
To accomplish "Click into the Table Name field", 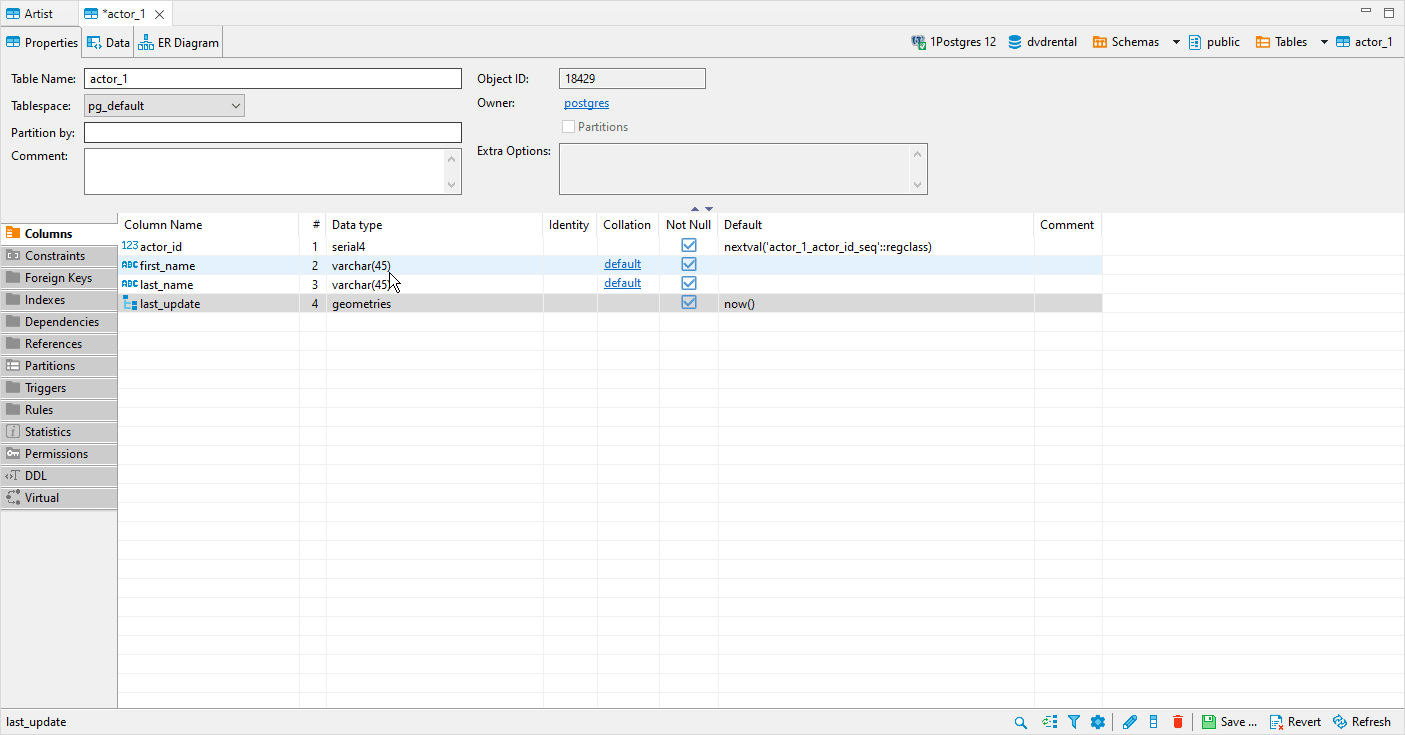I will (x=273, y=79).
